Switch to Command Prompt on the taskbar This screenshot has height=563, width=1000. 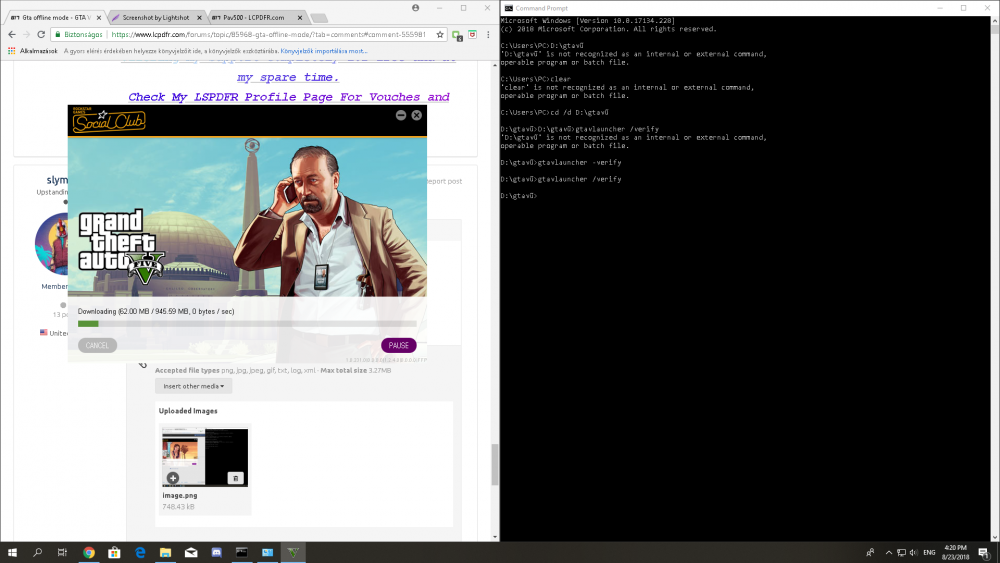tap(242, 552)
